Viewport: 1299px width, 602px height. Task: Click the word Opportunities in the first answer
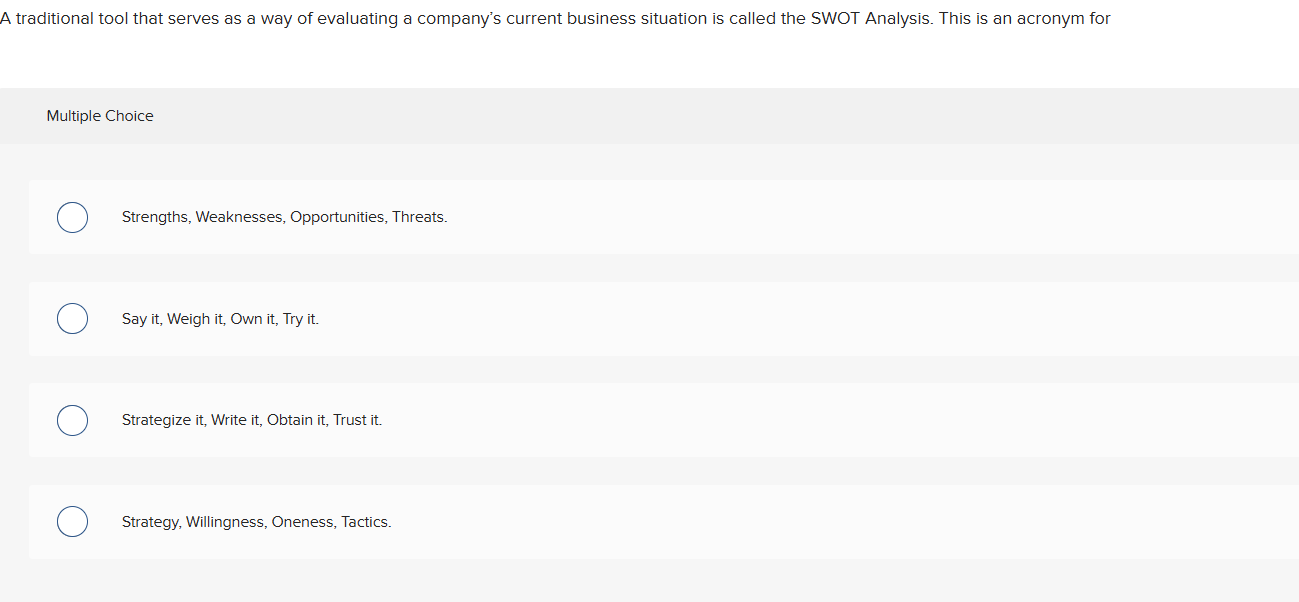coord(337,217)
